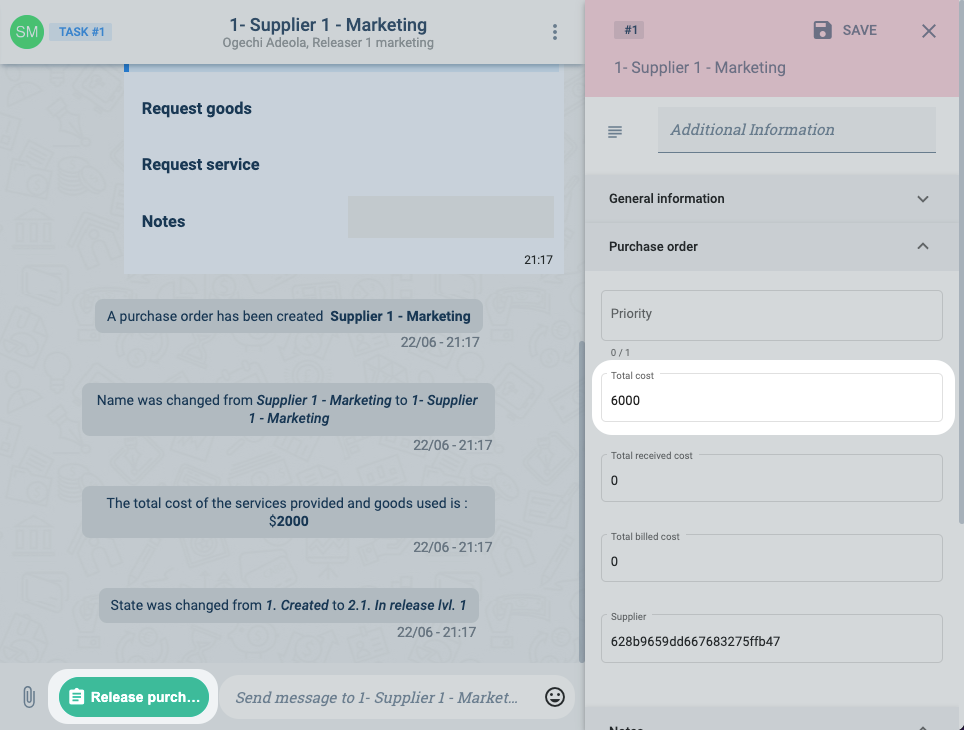Open the chat three-dot options menu
This screenshot has height=730, width=964.
click(x=555, y=32)
